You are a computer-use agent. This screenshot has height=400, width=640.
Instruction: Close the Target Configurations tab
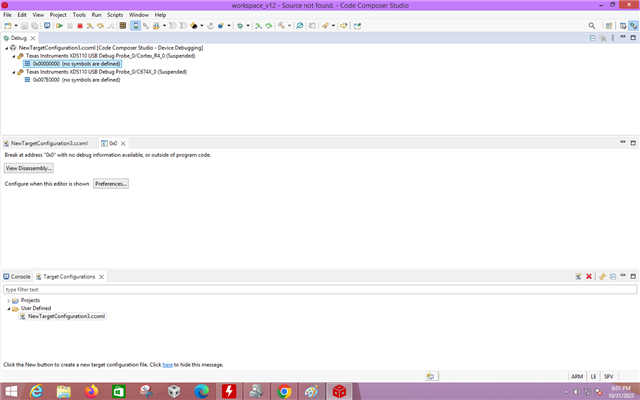coord(101,277)
